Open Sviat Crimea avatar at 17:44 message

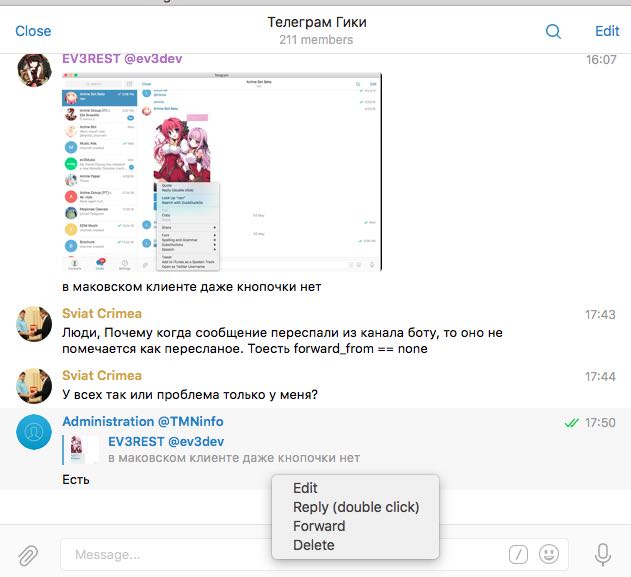(x=34, y=385)
